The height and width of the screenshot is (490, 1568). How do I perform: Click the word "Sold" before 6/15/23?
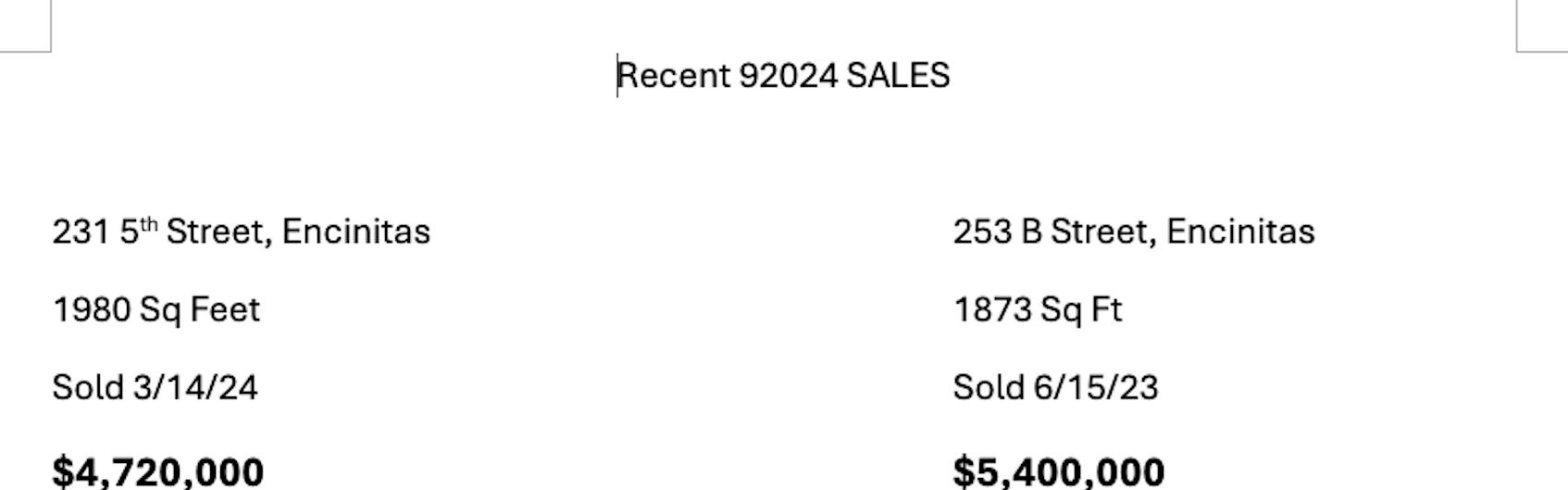pos(989,387)
